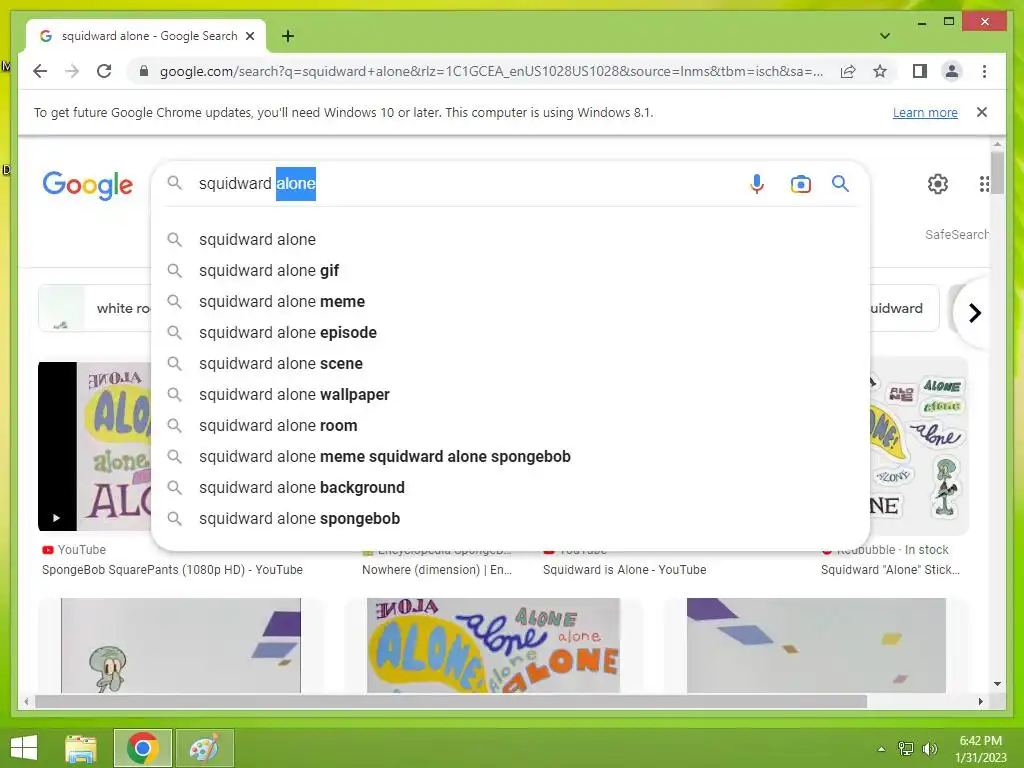The image size is (1024, 768).
Task: Choose suggestion 'squidward alone scene'
Action: point(511,364)
